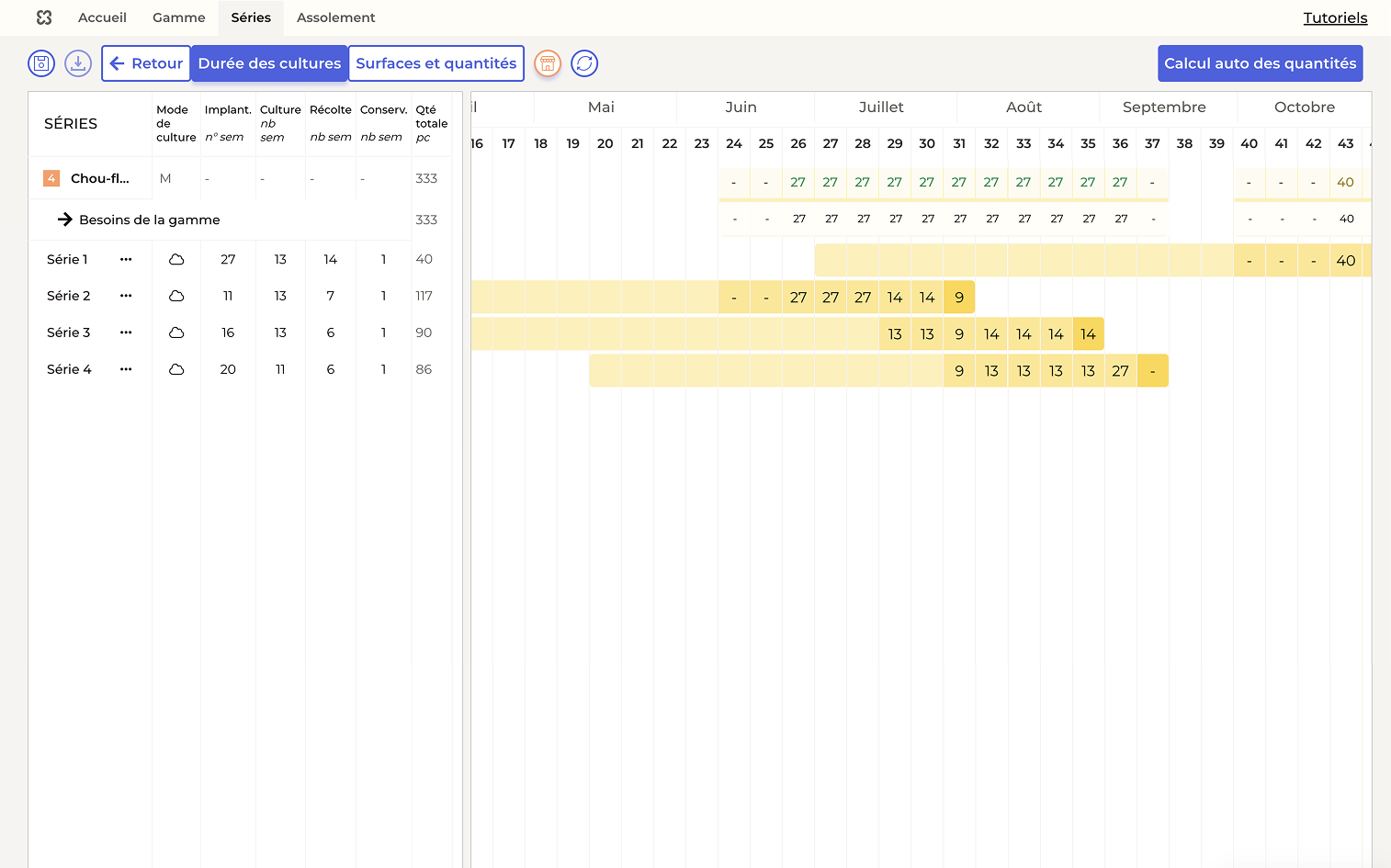Go to the Gamme tab
1391x868 pixels.
[179, 17]
